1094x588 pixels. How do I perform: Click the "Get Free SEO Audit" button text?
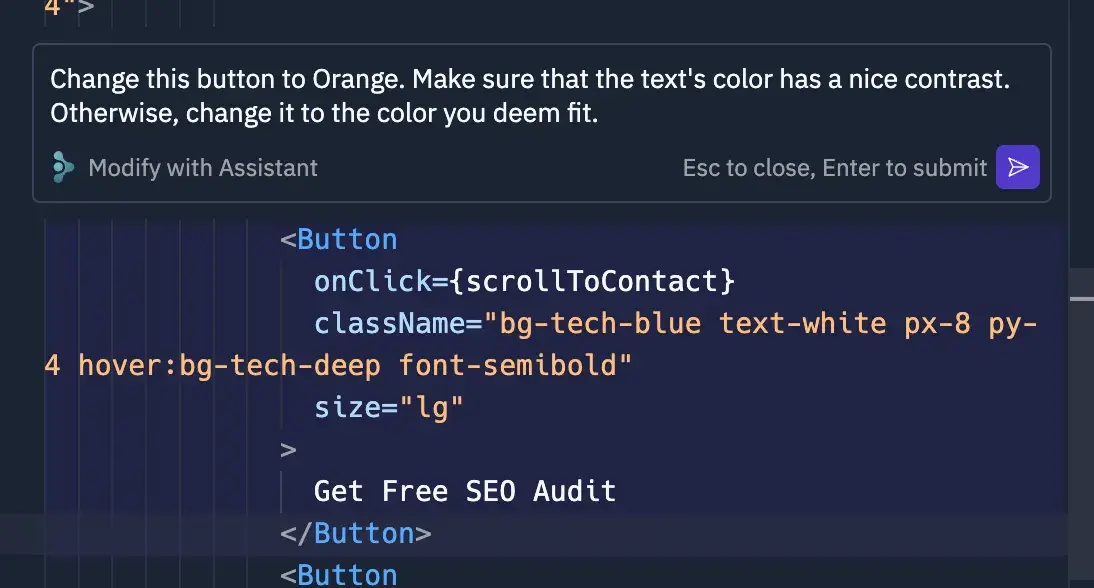465,491
